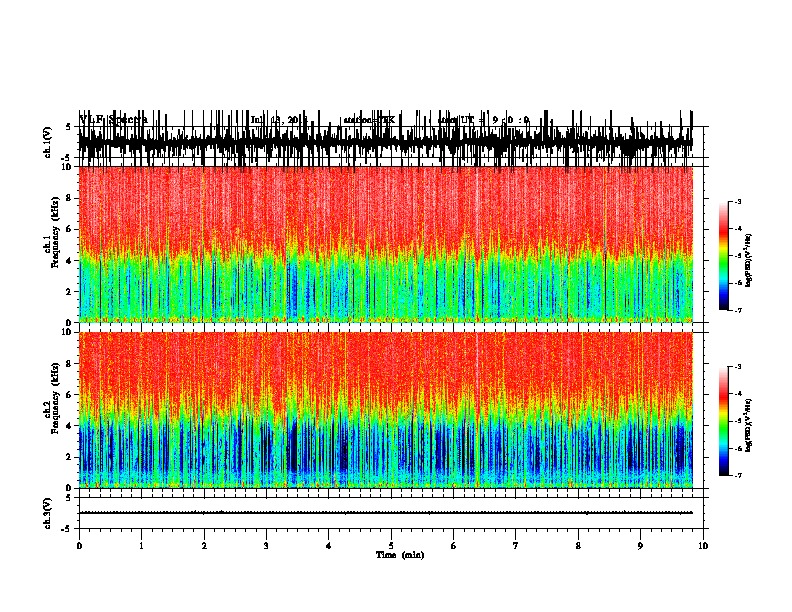
Task: Click the log(PSD) label beside ch.2 color bar
Action: coord(749,424)
